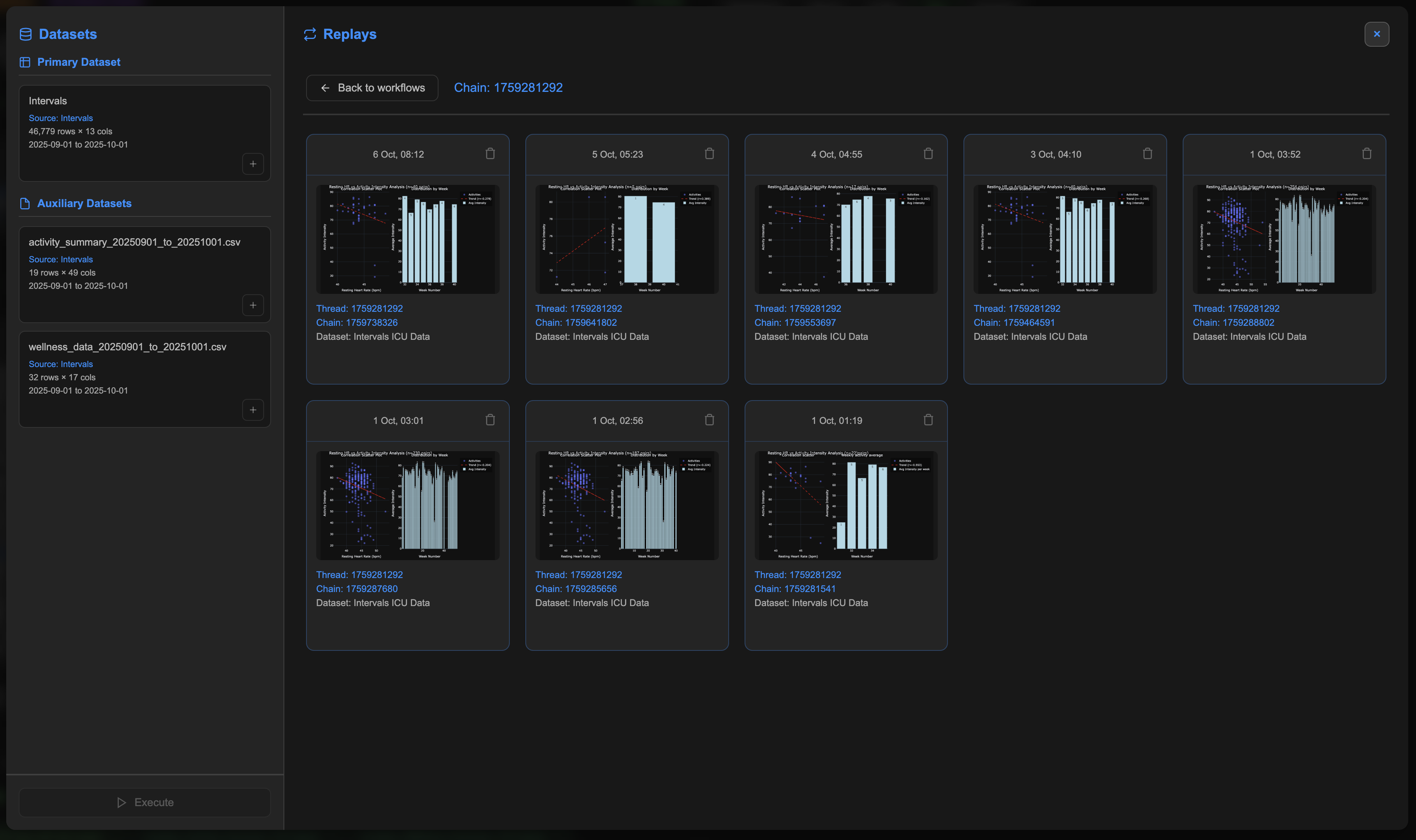
Task: Open Chain: 1759738326 link
Action: [357, 323]
